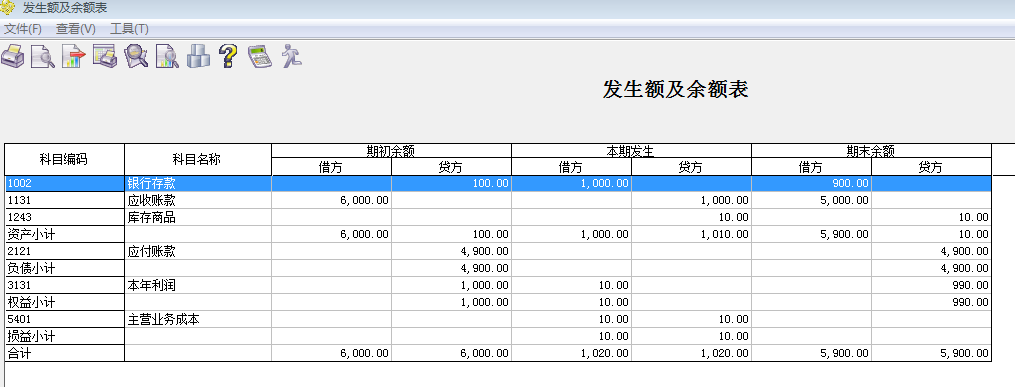The height and width of the screenshot is (387, 1015).
Task: Select account code 1002 cell
Action: pyautogui.click(x=64, y=184)
